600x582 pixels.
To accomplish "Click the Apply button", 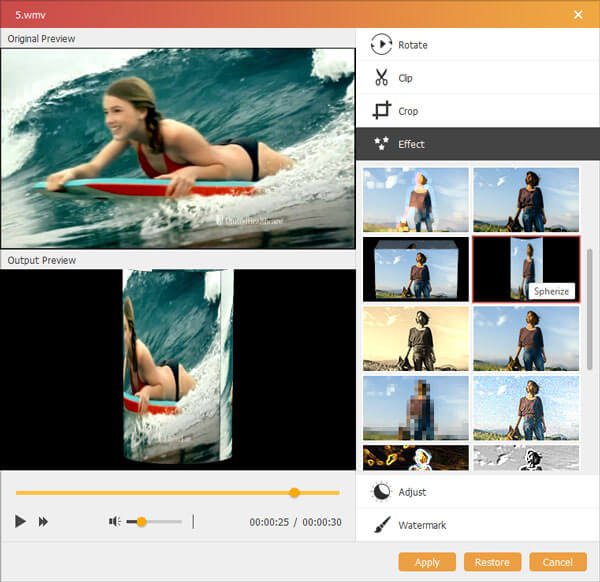I will tap(427, 562).
